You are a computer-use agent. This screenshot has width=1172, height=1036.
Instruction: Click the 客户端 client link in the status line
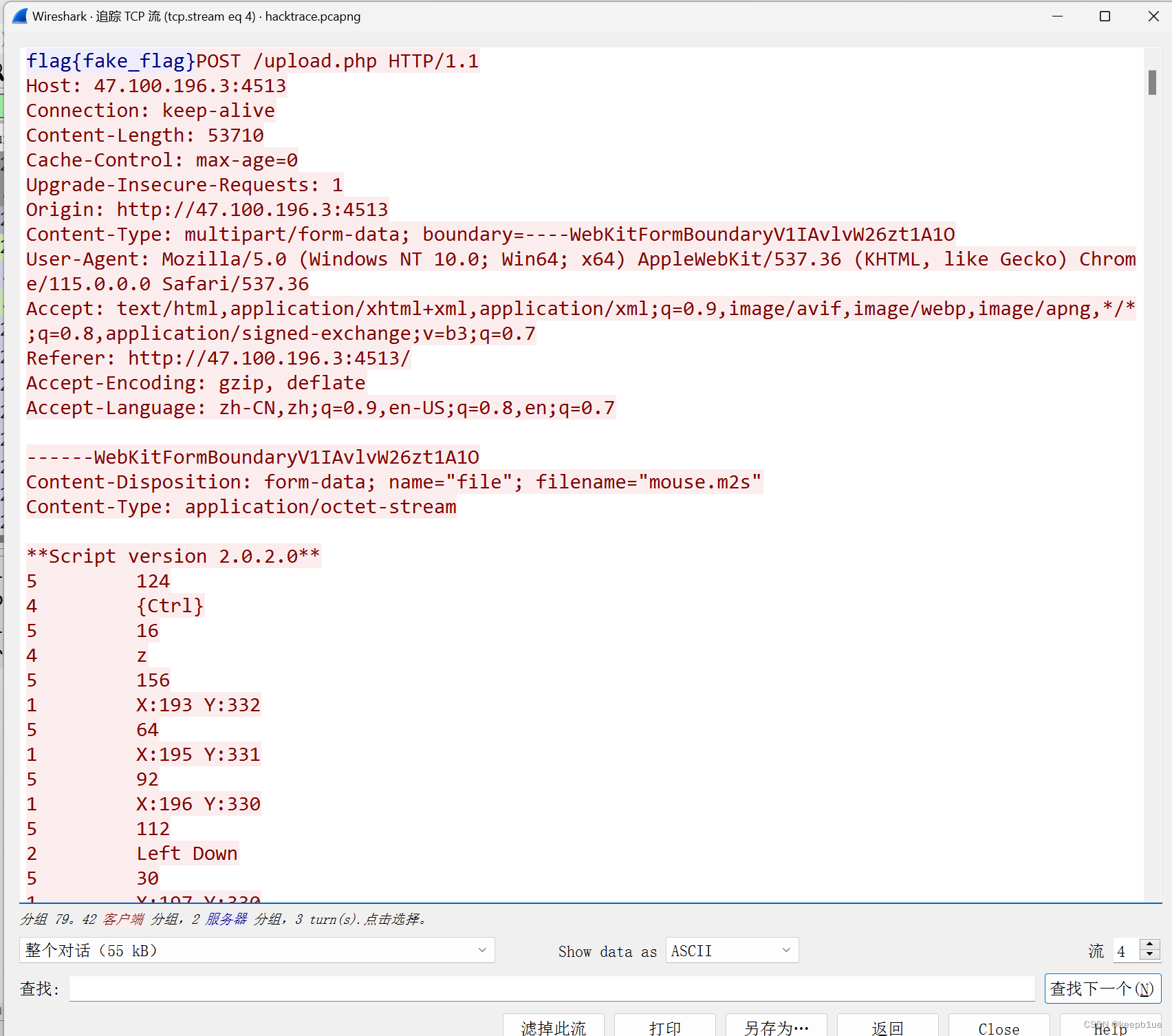pos(124,919)
